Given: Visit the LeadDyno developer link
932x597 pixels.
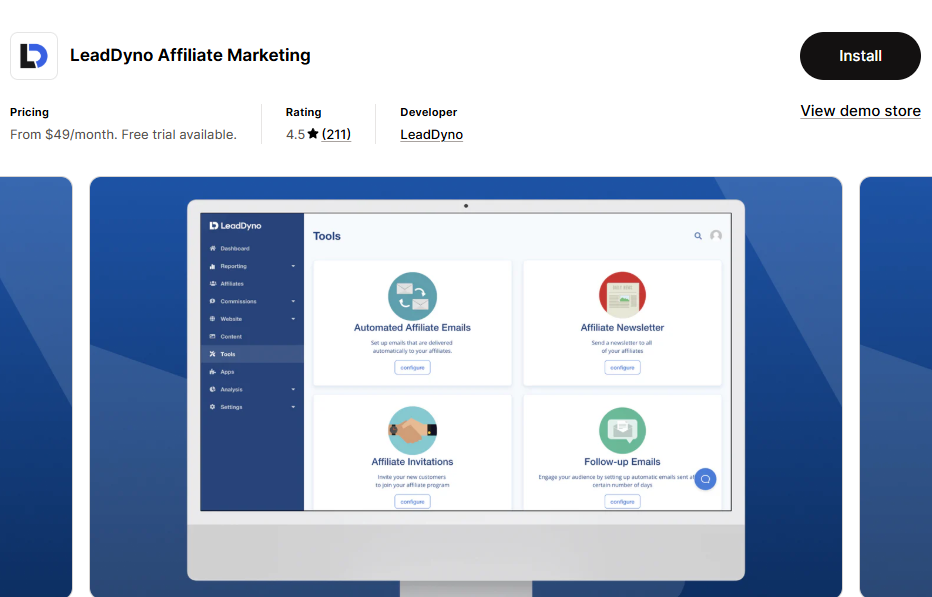Looking at the screenshot, I should (x=432, y=135).
